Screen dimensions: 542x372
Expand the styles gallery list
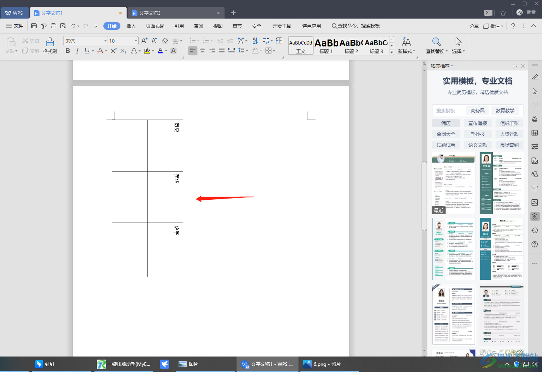392,52
